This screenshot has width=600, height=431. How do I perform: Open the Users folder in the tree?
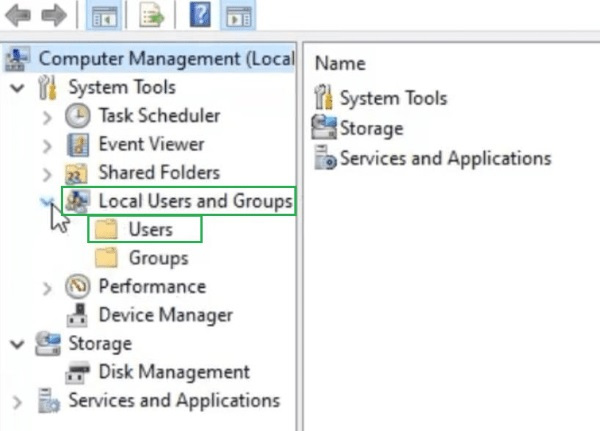coord(150,230)
